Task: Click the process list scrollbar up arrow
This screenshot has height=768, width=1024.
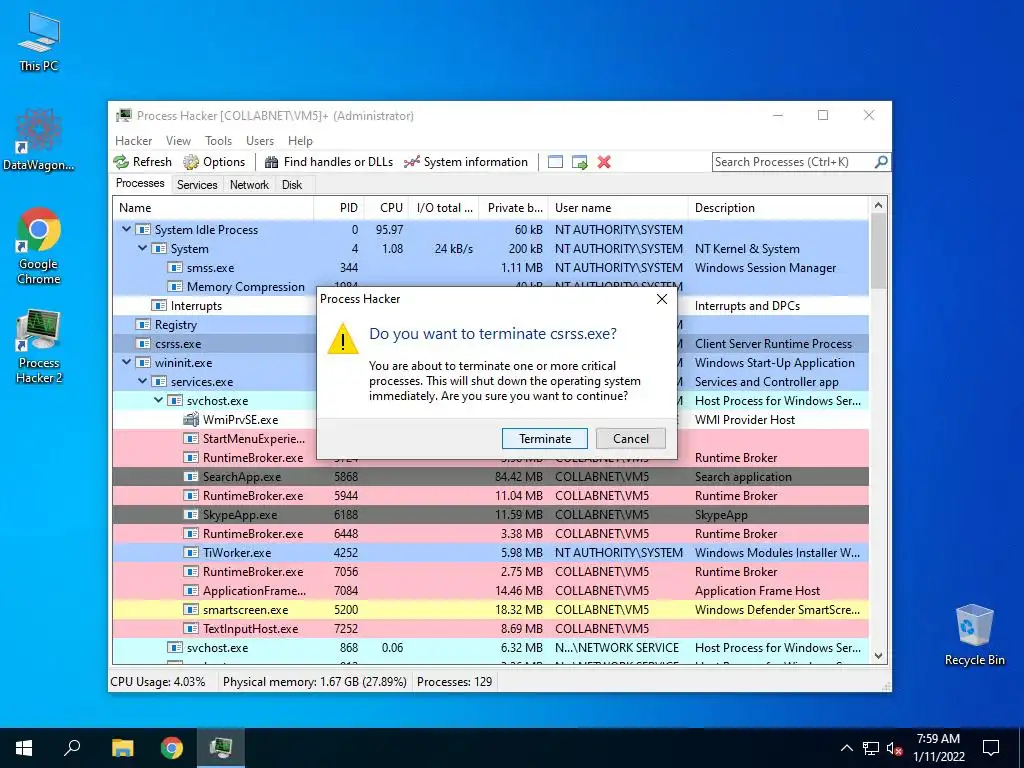Action: coord(878,205)
